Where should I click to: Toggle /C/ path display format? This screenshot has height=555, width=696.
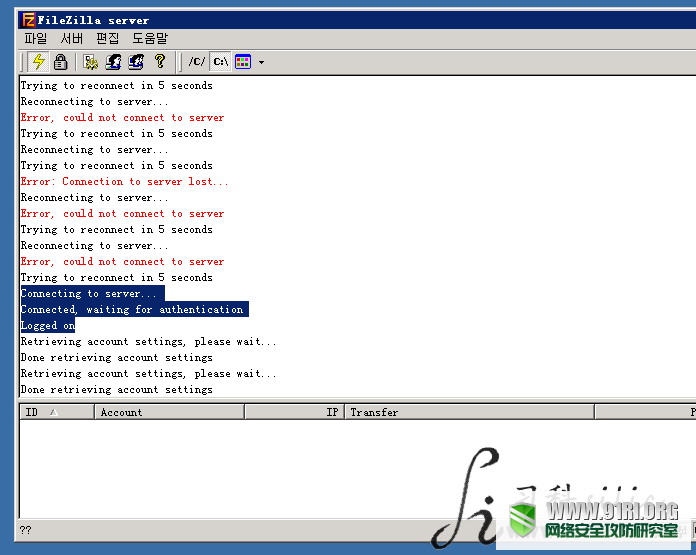point(197,61)
